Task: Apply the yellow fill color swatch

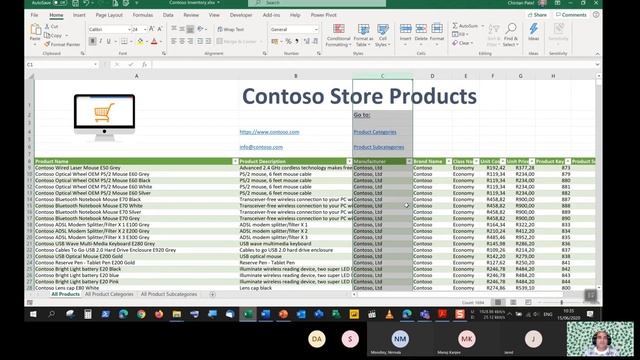Action: pos(140,41)
